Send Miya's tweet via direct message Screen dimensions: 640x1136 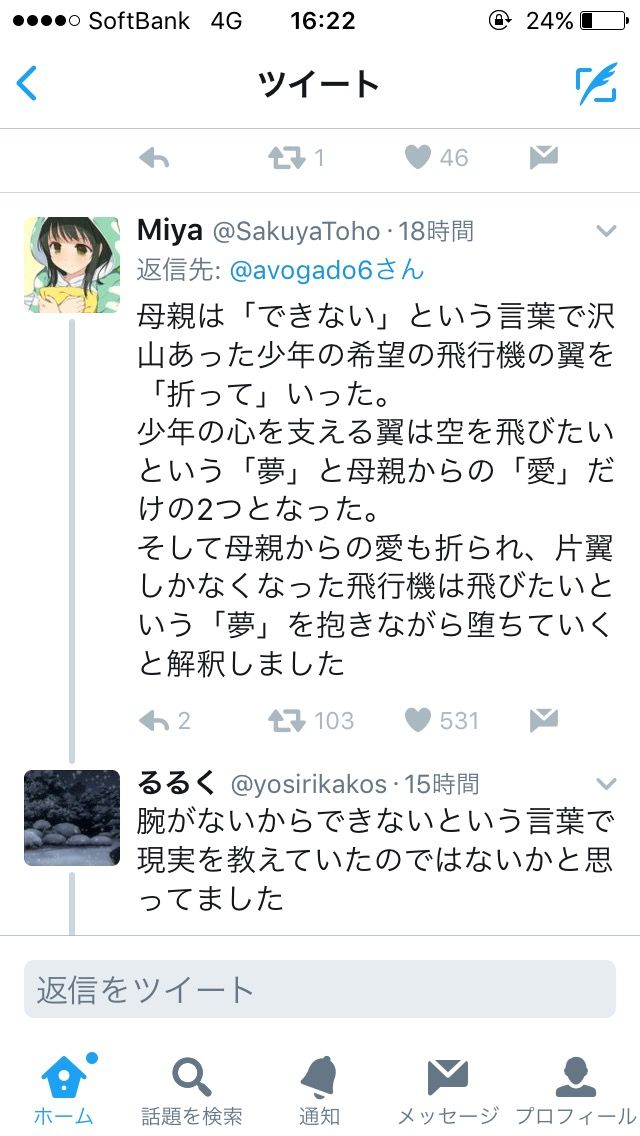[x=544, y=719]
